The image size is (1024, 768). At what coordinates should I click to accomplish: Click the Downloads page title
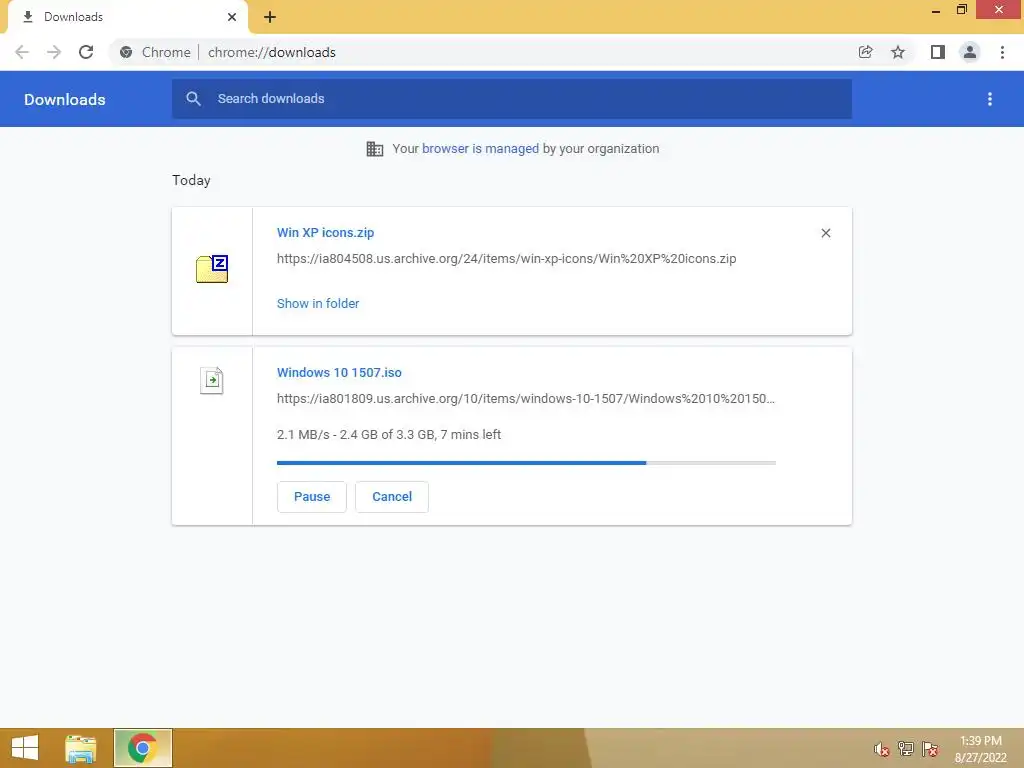(x=65, y=99)
